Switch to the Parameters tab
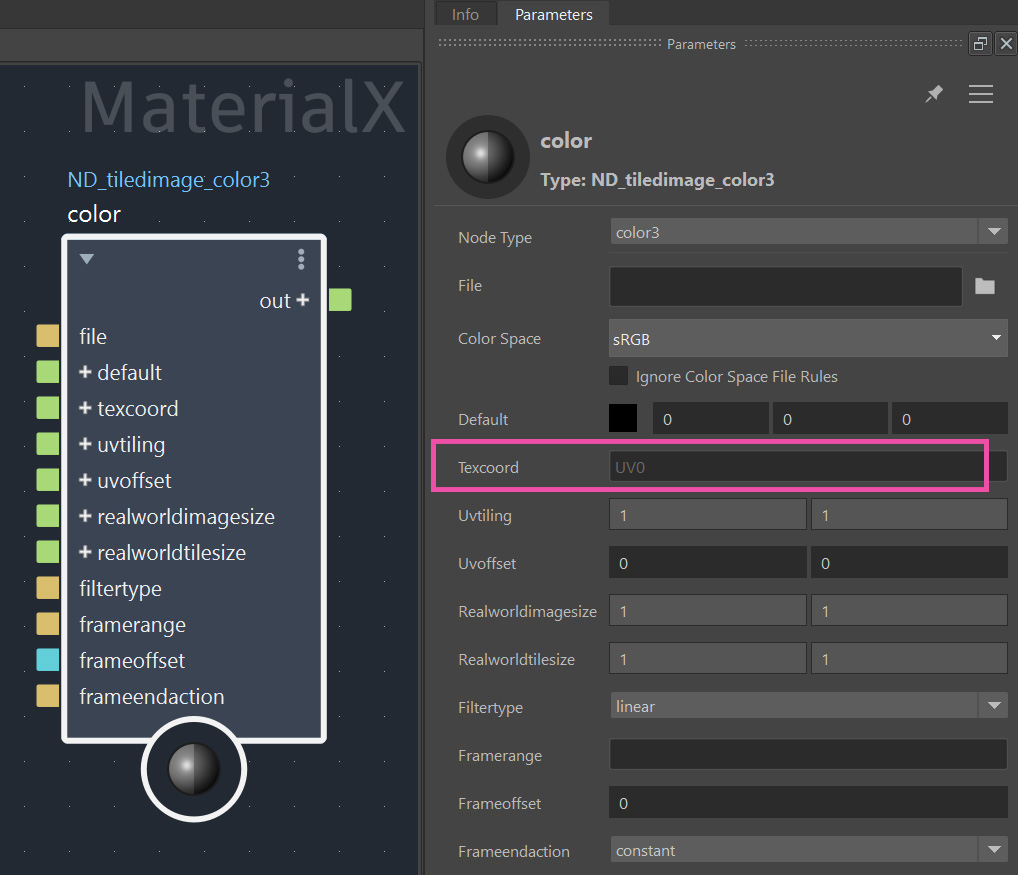Screen dimensions: 1018x875 (553, 14)
